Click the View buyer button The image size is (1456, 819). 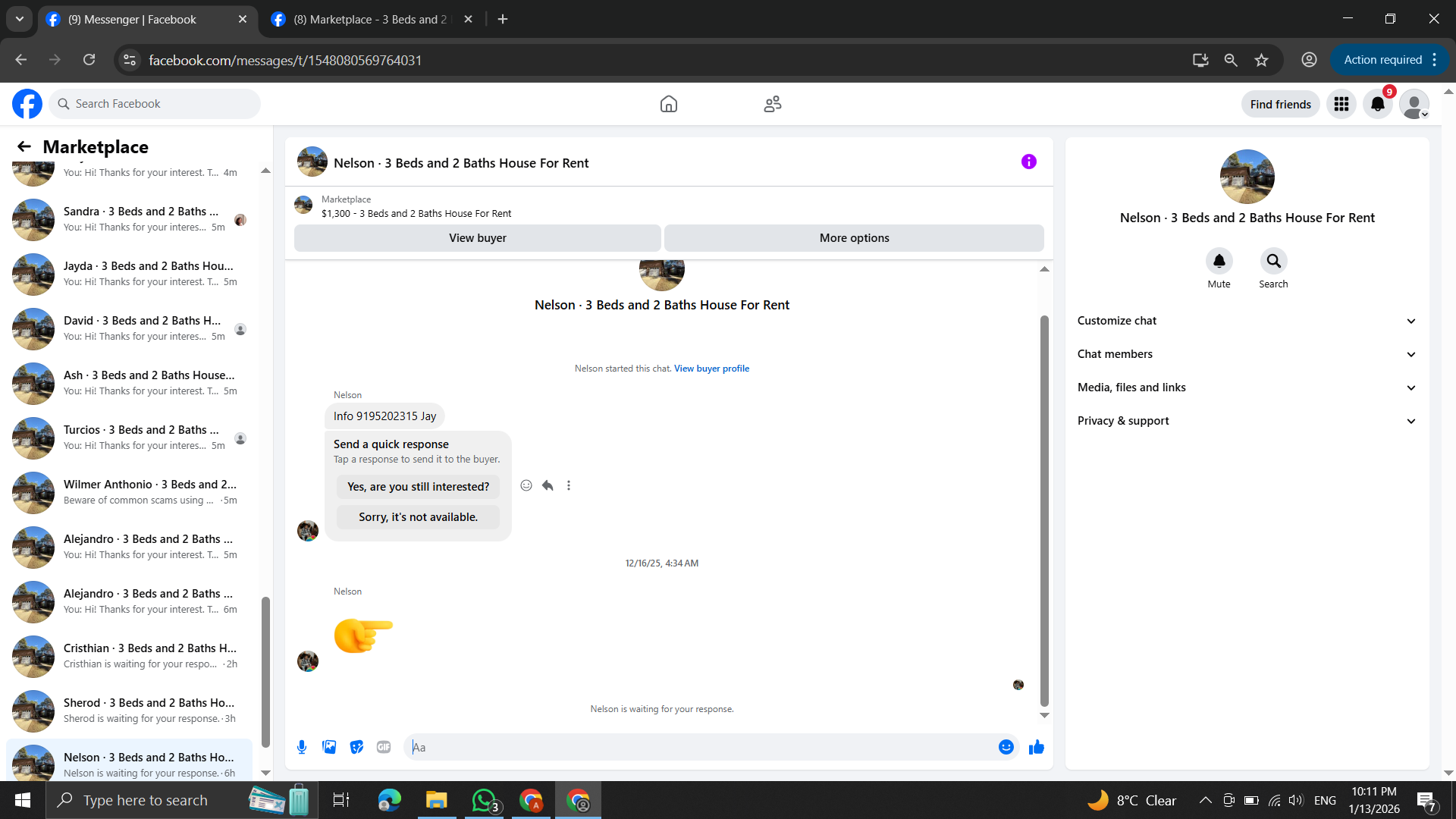[477, 238]
